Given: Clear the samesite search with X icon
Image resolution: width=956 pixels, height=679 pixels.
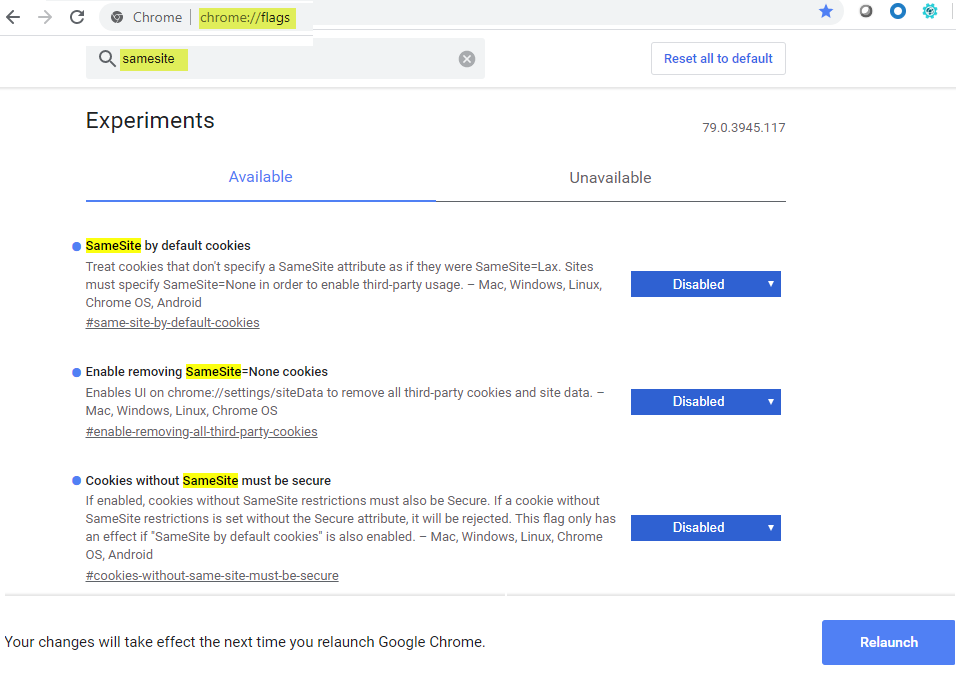Looking at the screenshot, I should coord(467,59).
